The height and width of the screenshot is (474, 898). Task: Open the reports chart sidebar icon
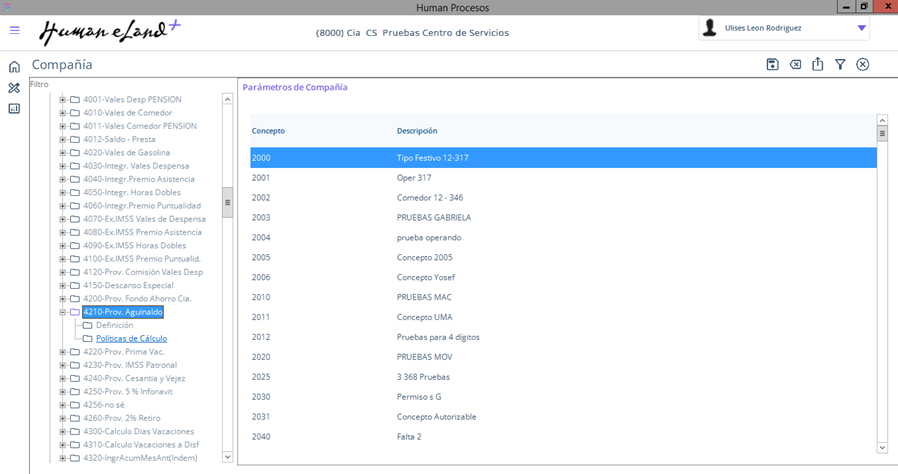pos(14,108)
